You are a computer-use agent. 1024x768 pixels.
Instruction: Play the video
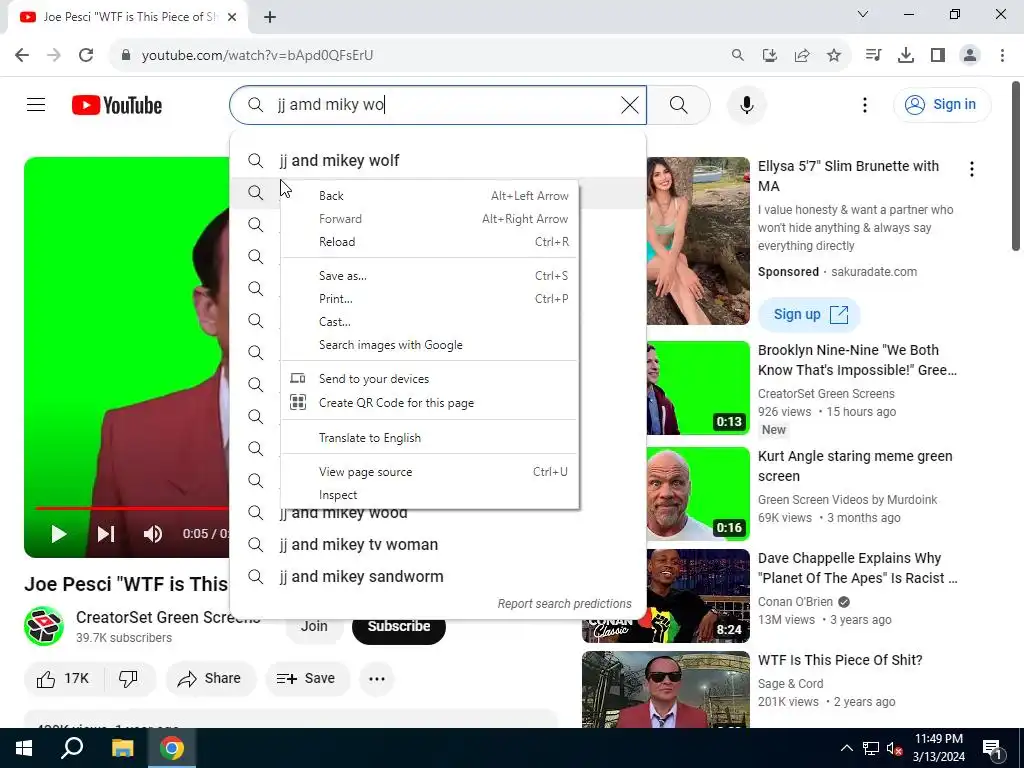[x=58, y=534]
